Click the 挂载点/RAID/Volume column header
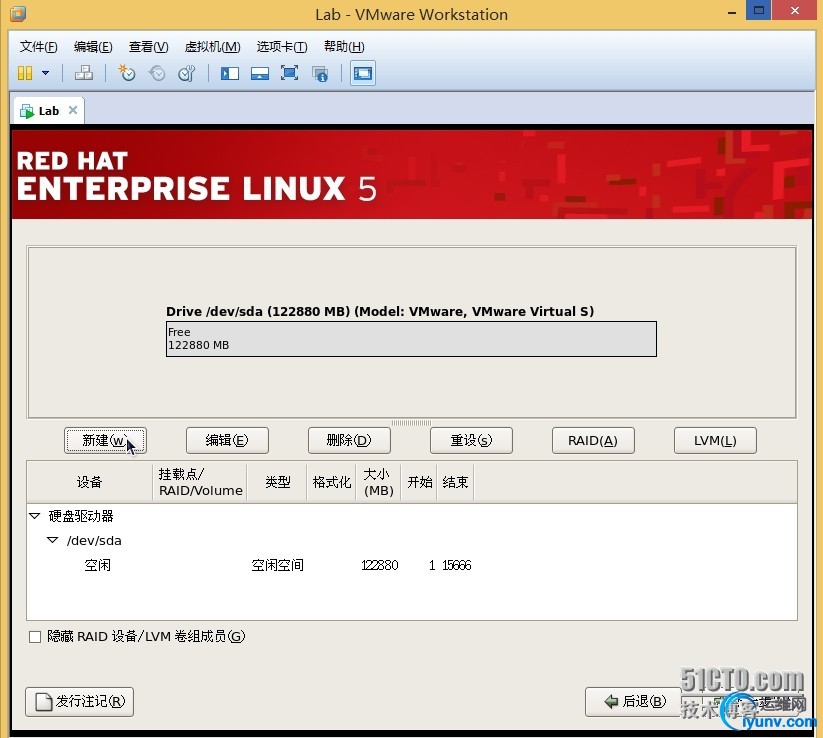 pos(200,482)
